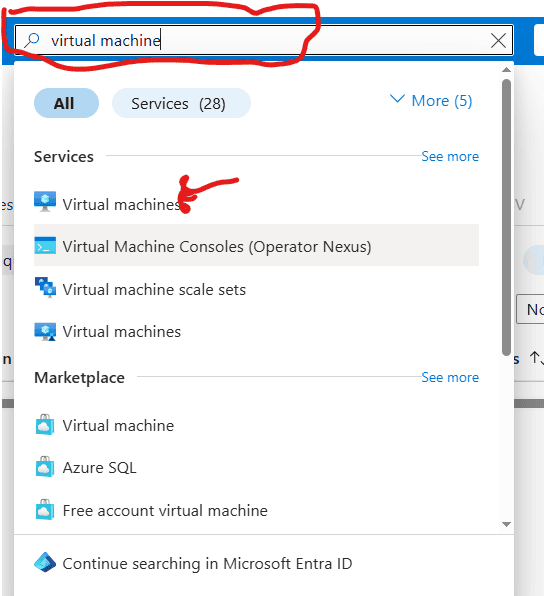Click the classic Virtual machines icon below scale sets
544x596 pixels.
click(x=45, y=331)
